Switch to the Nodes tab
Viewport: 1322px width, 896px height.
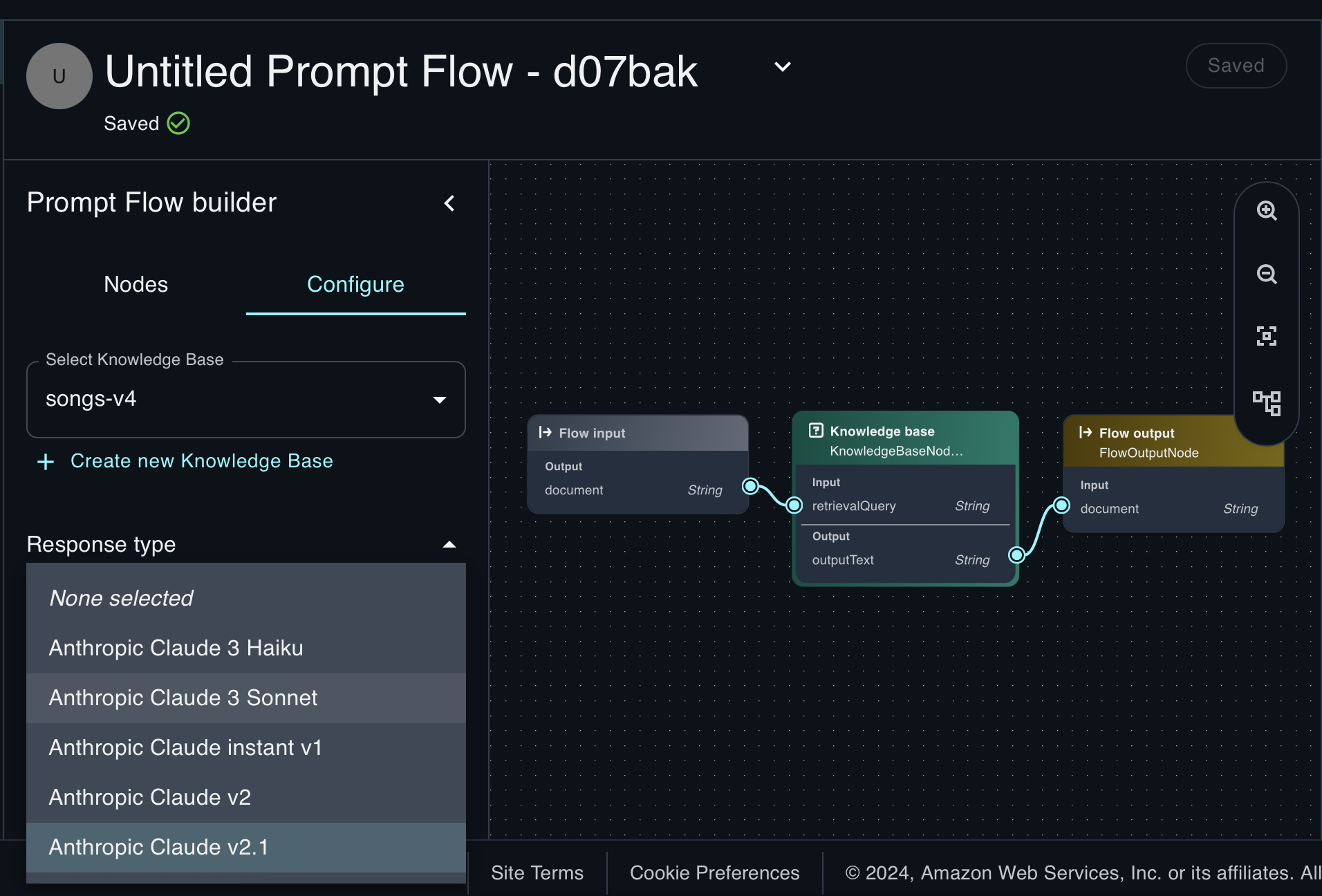tap(136, 284)
